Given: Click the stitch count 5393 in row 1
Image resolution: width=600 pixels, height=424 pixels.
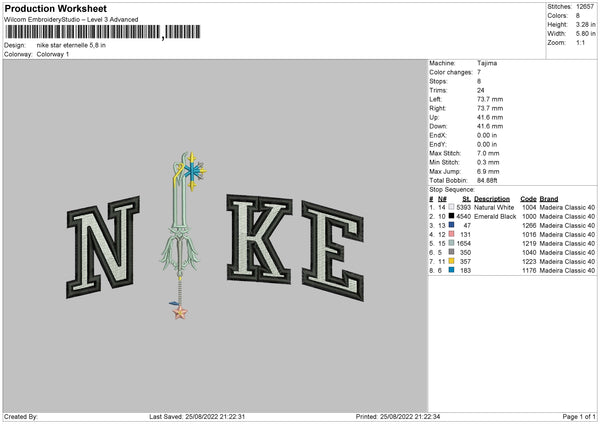Looking at the screenshot, I should pyautogui.click(x=463, y=207).
